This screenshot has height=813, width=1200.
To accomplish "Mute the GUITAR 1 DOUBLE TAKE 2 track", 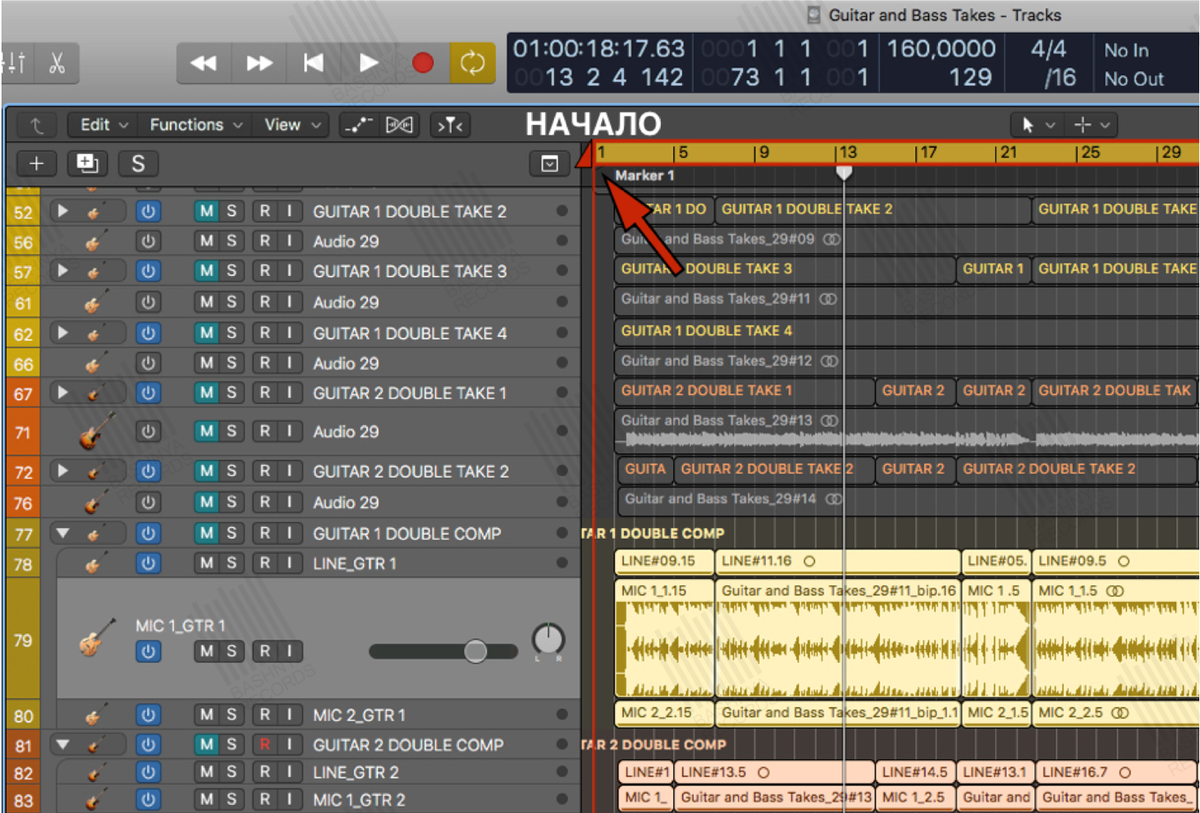I will pyautogui.click(x=206, y=212).
